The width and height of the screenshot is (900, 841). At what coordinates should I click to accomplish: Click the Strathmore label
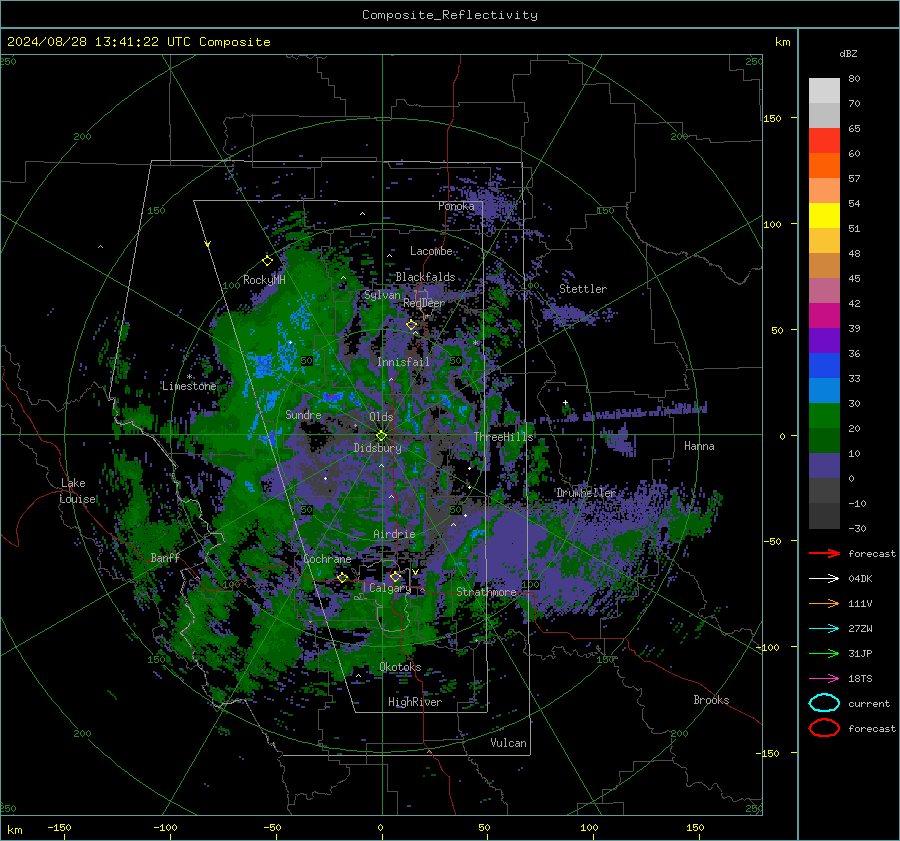pos(487,592)
